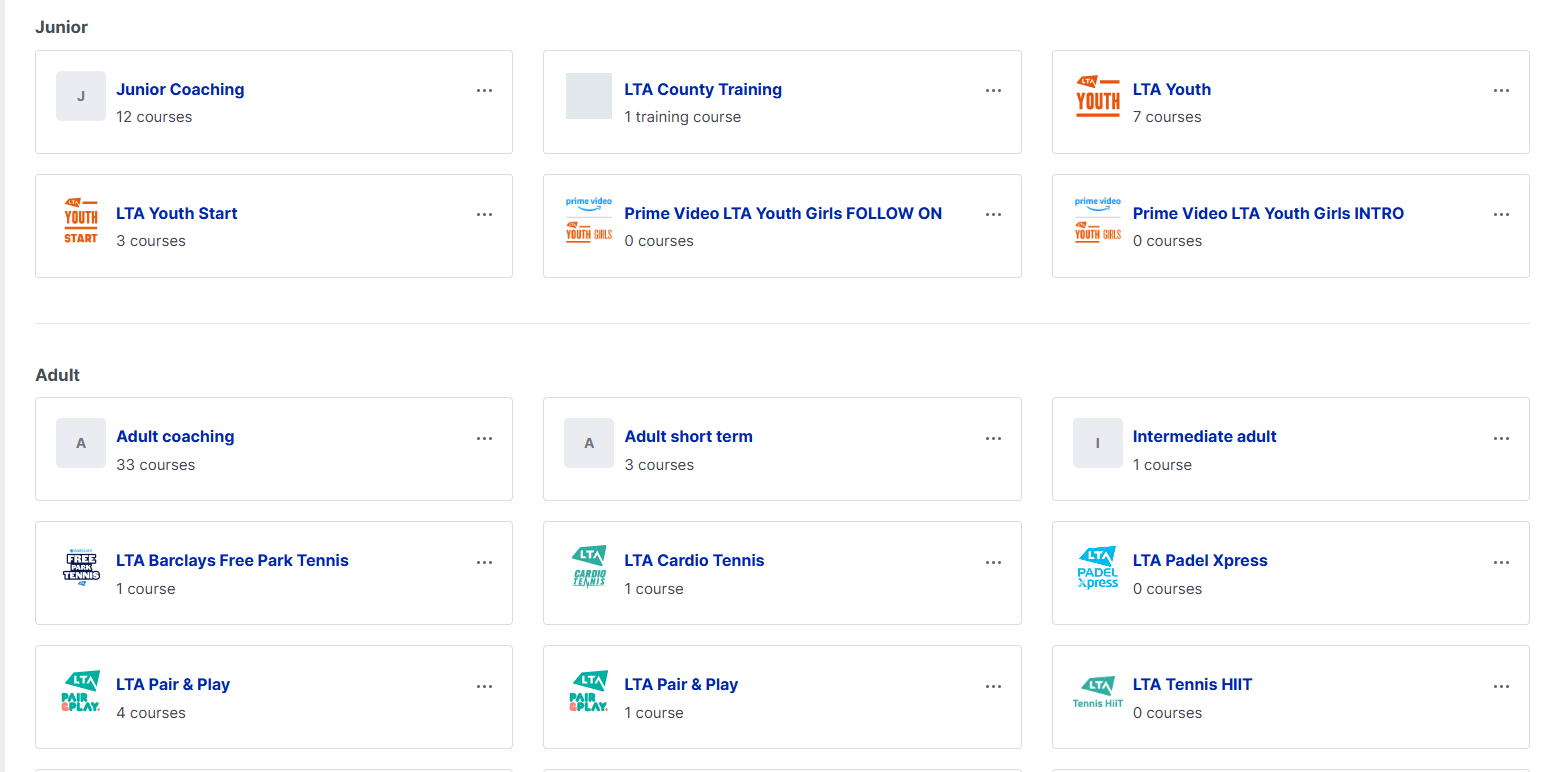Image resolution: width=1548 pixels, height=772 pixels.
Task: Open the more options menu for Junior Coaching
Action: (x=484, y=90)
